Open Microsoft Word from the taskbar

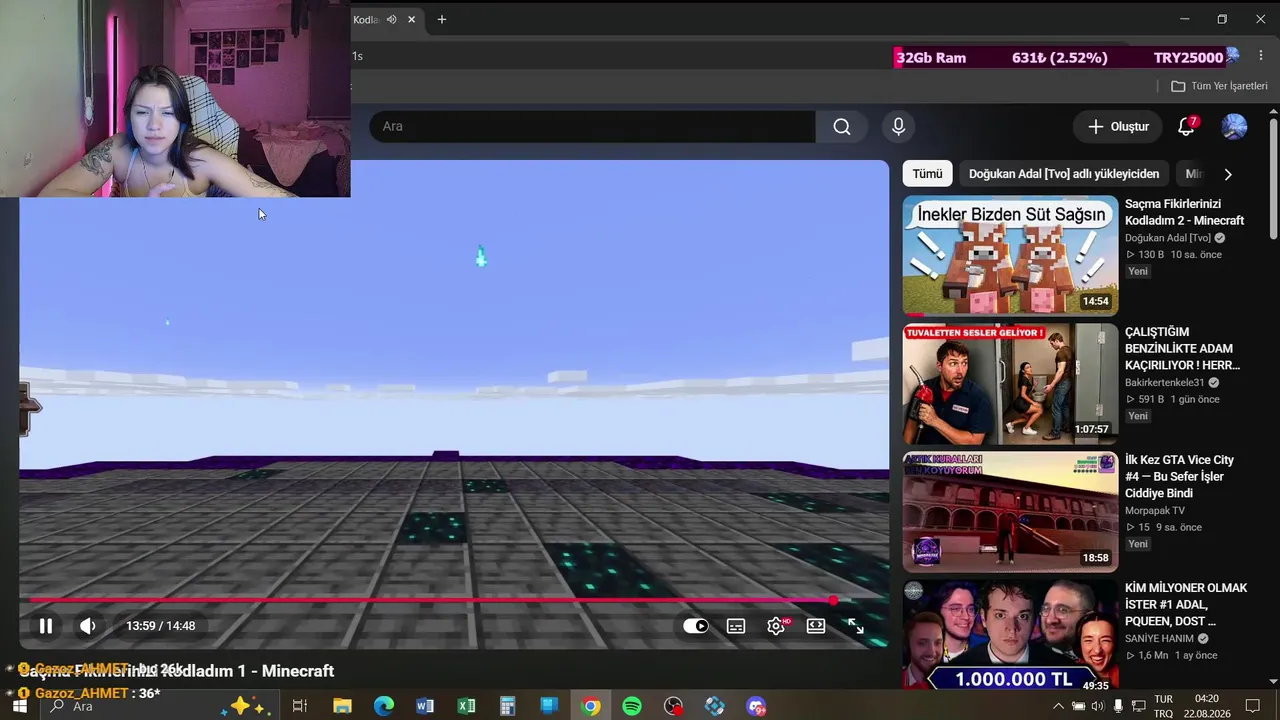coord(425,706)
